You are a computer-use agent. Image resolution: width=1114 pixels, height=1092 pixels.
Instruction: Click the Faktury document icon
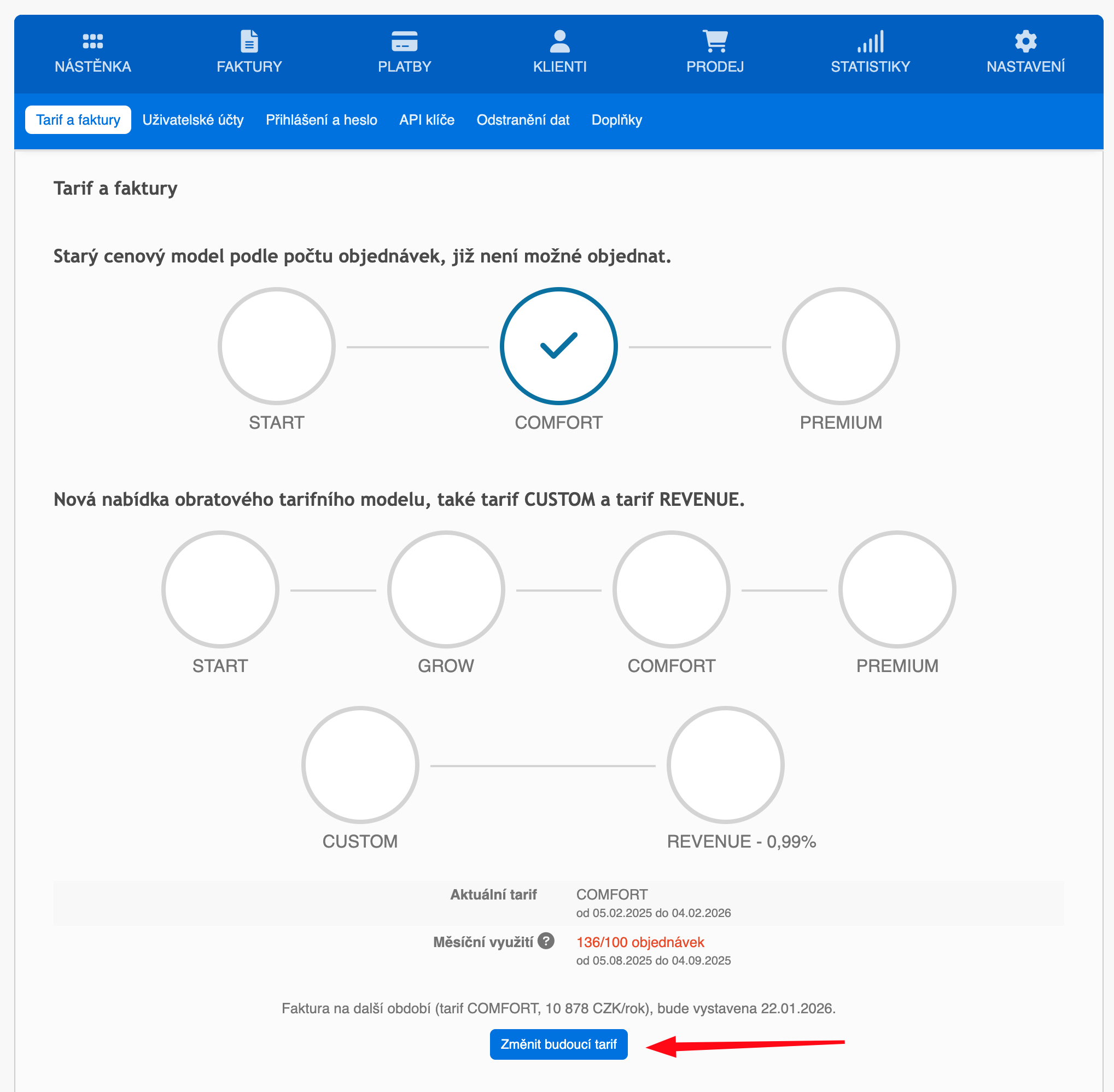tap(249, 42)
